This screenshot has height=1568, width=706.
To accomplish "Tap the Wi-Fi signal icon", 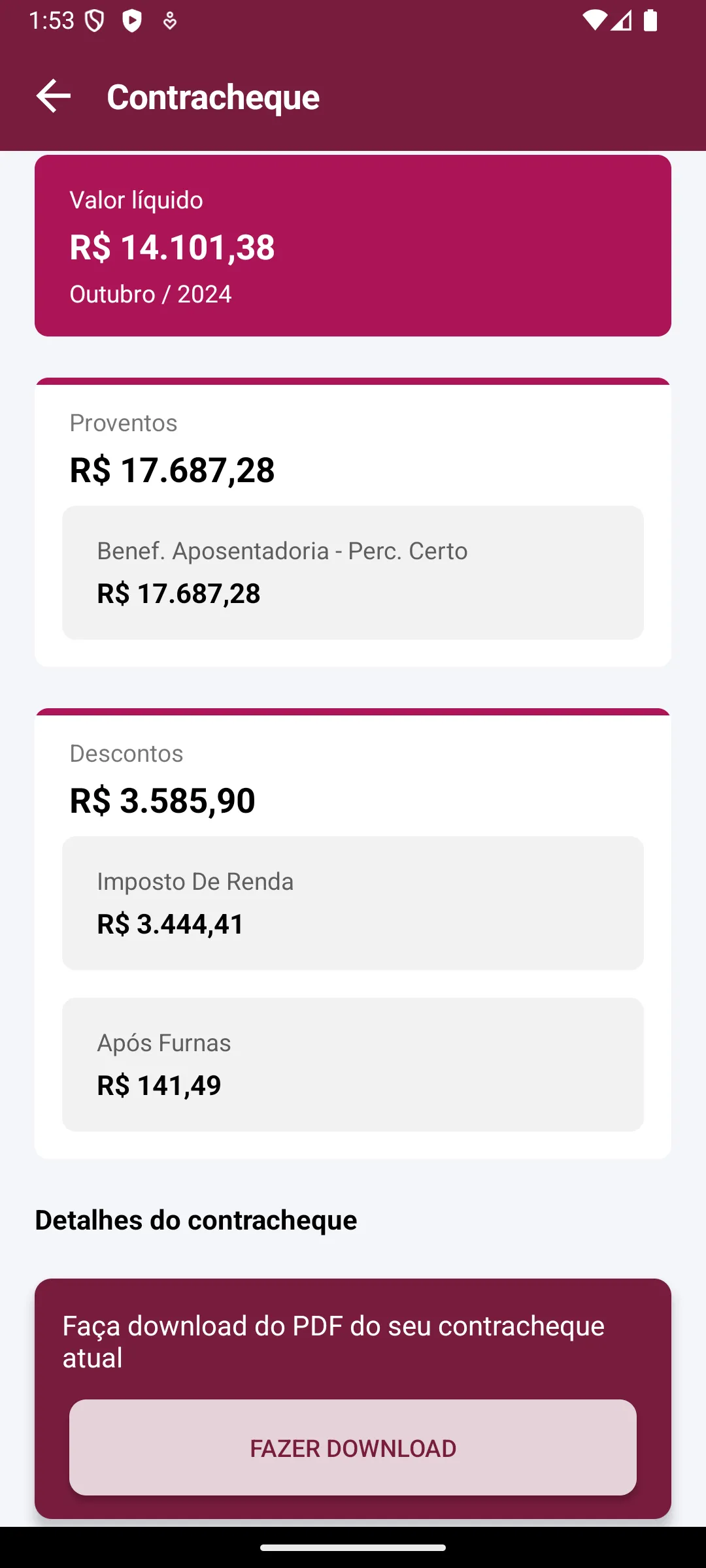I will click(594, 20).
